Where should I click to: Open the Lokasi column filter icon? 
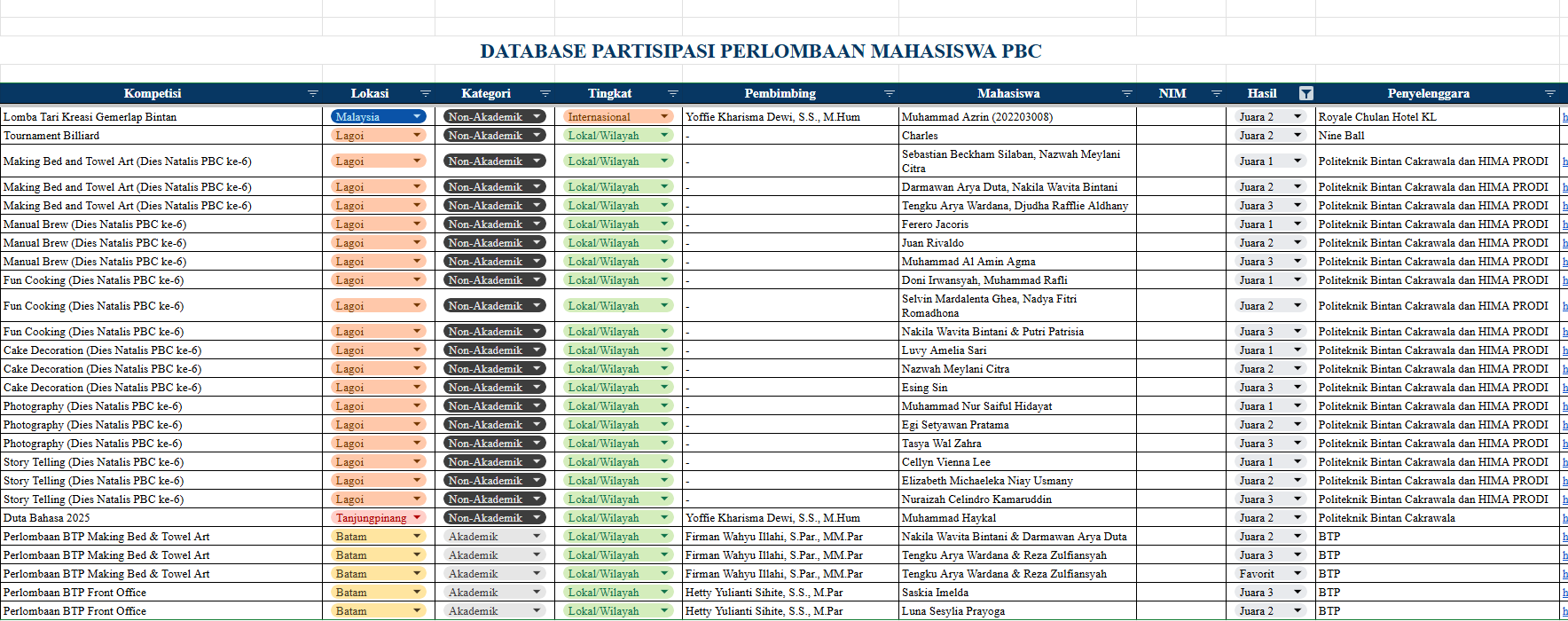click(x=425, y=94)
